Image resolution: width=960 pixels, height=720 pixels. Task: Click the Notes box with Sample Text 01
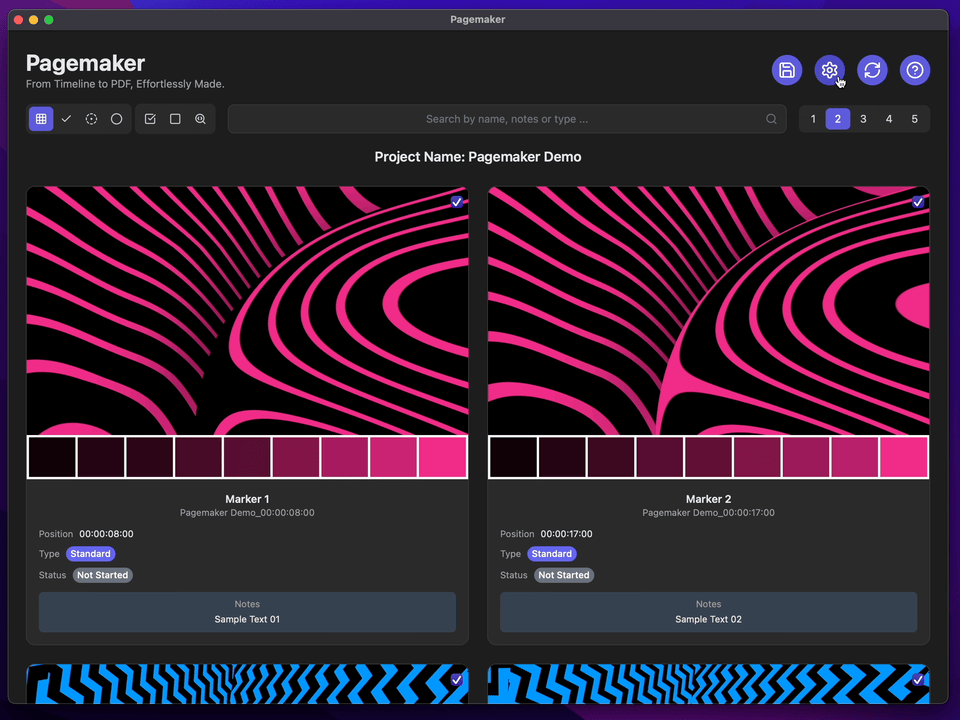(247, 612)
